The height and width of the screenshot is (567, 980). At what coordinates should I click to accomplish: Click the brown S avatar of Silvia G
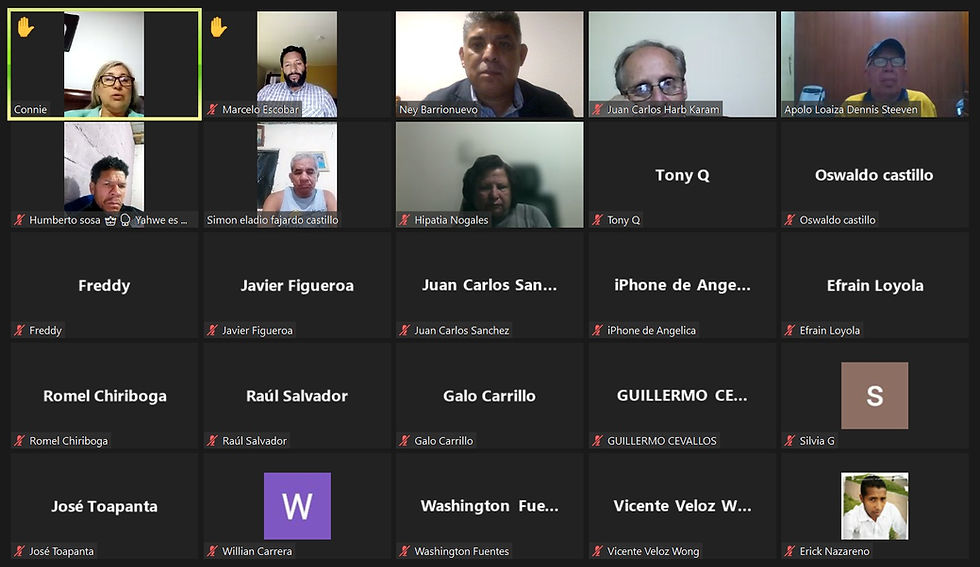tap(874, 395)
